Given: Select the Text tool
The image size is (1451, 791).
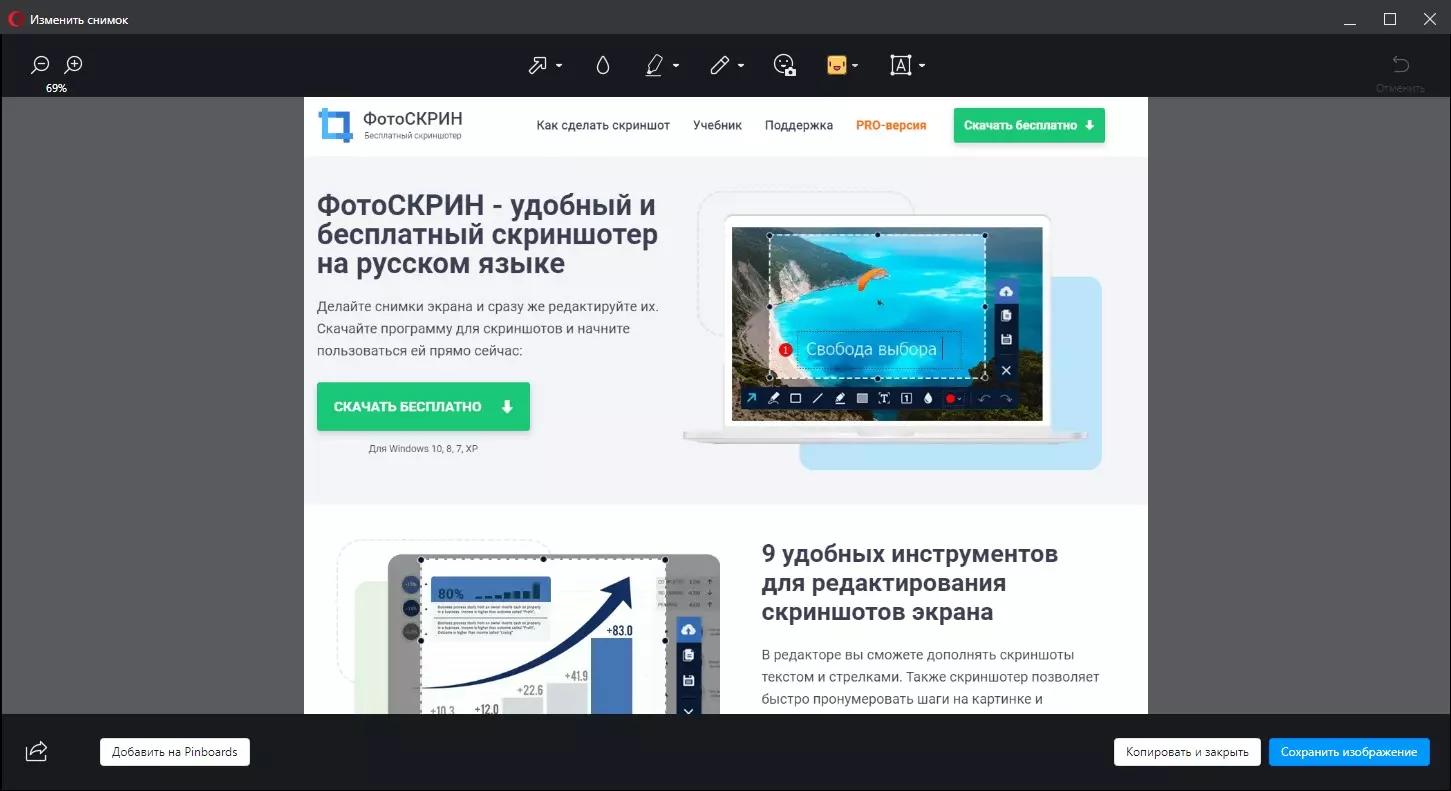Looking at the screenshot, I should 901,64.
